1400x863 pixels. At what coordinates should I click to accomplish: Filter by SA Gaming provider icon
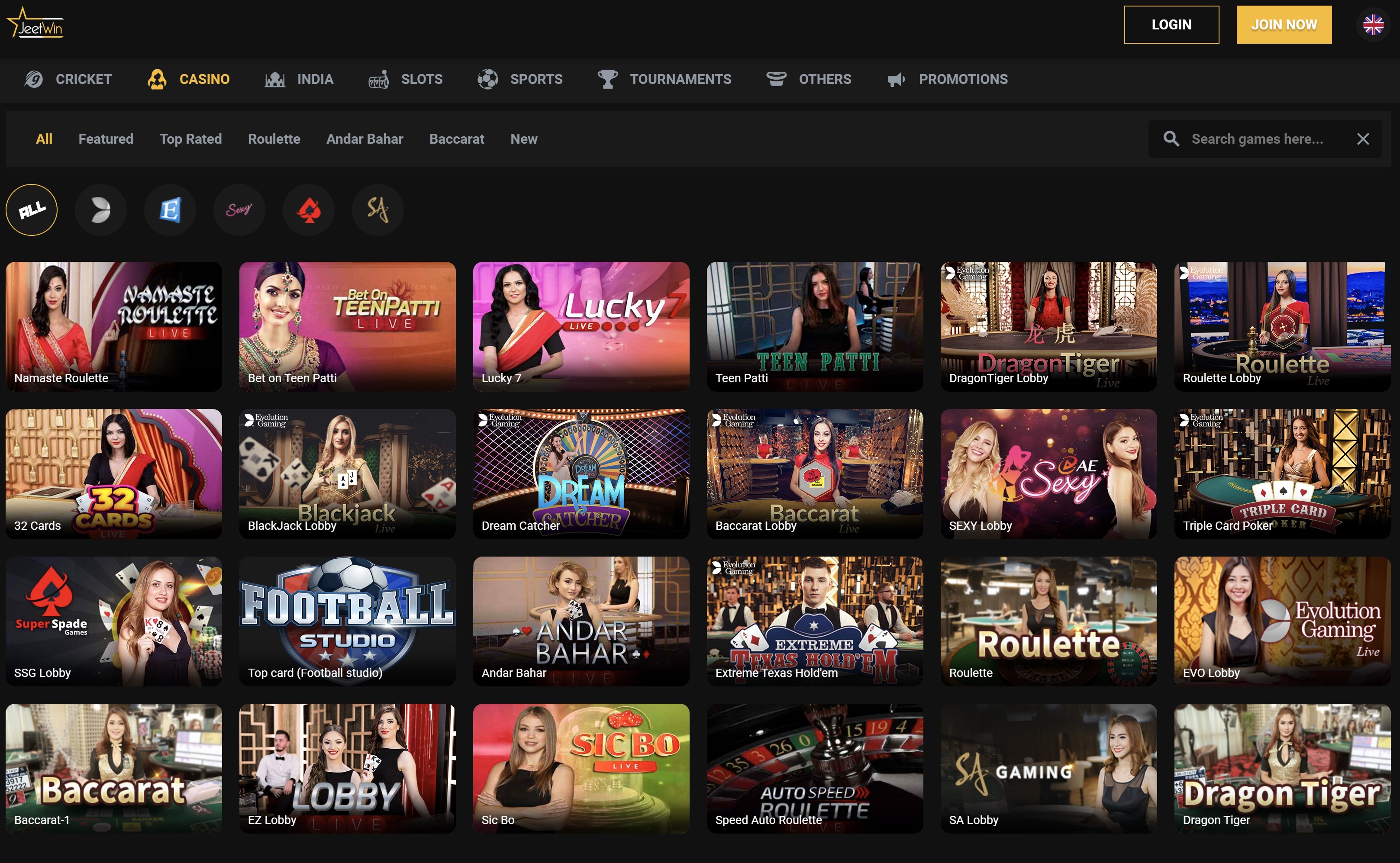tap(378, 209)
